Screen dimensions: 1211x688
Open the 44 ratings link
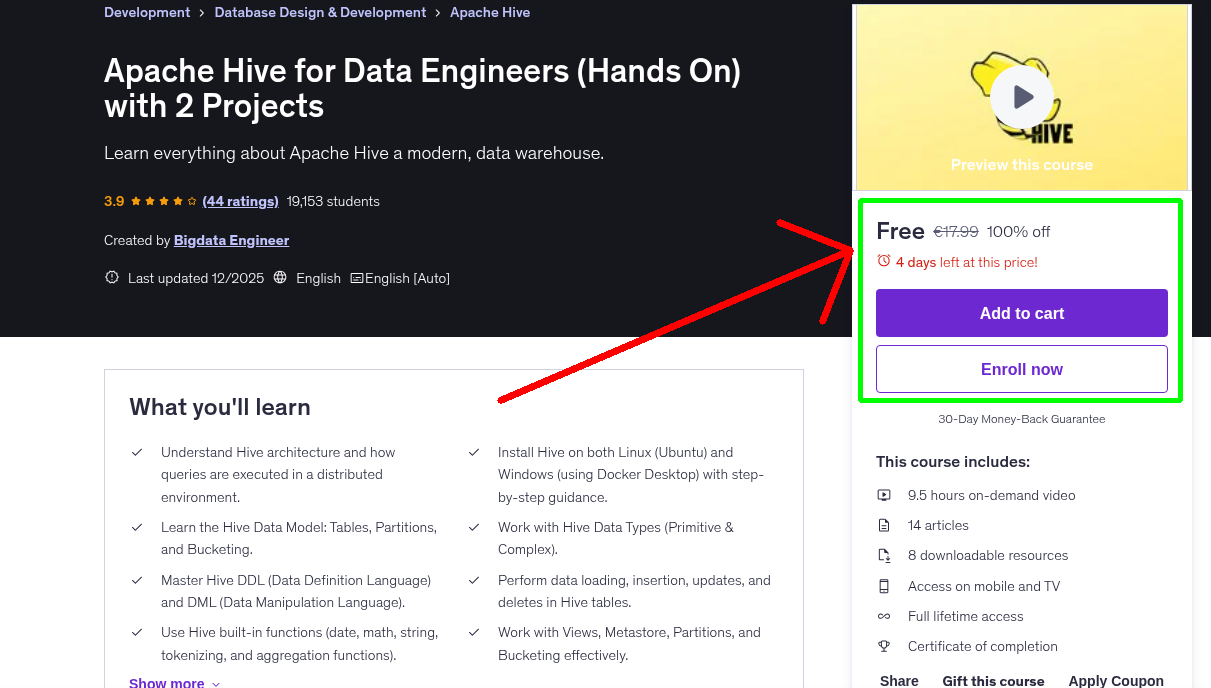click(240, 201)
